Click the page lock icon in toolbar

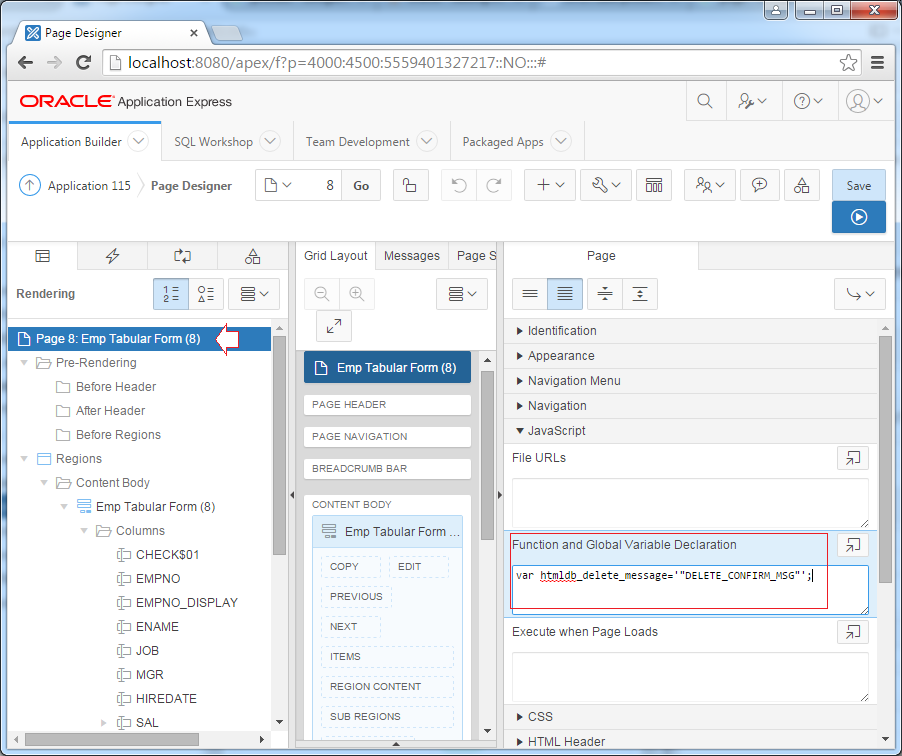(410, 185)
